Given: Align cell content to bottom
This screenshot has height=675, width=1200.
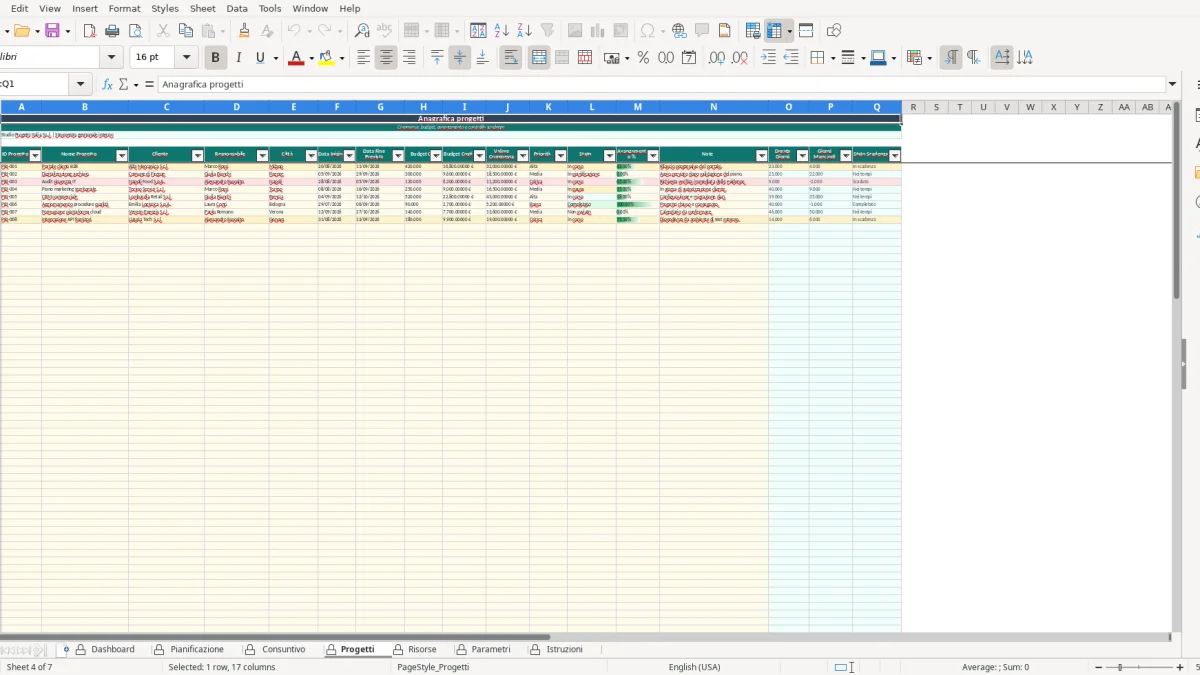Looking at the screenshot, I should [x=482, y=58].
